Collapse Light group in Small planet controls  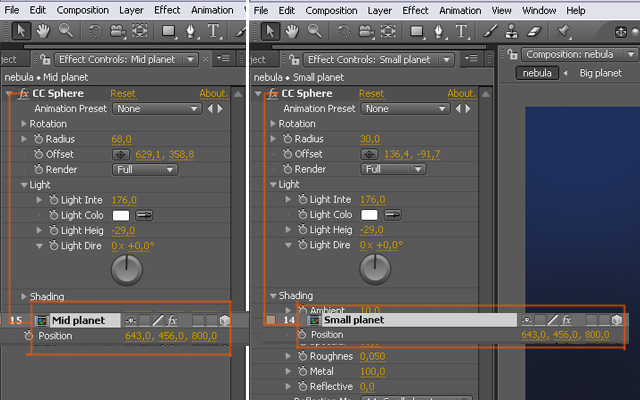point(273,184)
